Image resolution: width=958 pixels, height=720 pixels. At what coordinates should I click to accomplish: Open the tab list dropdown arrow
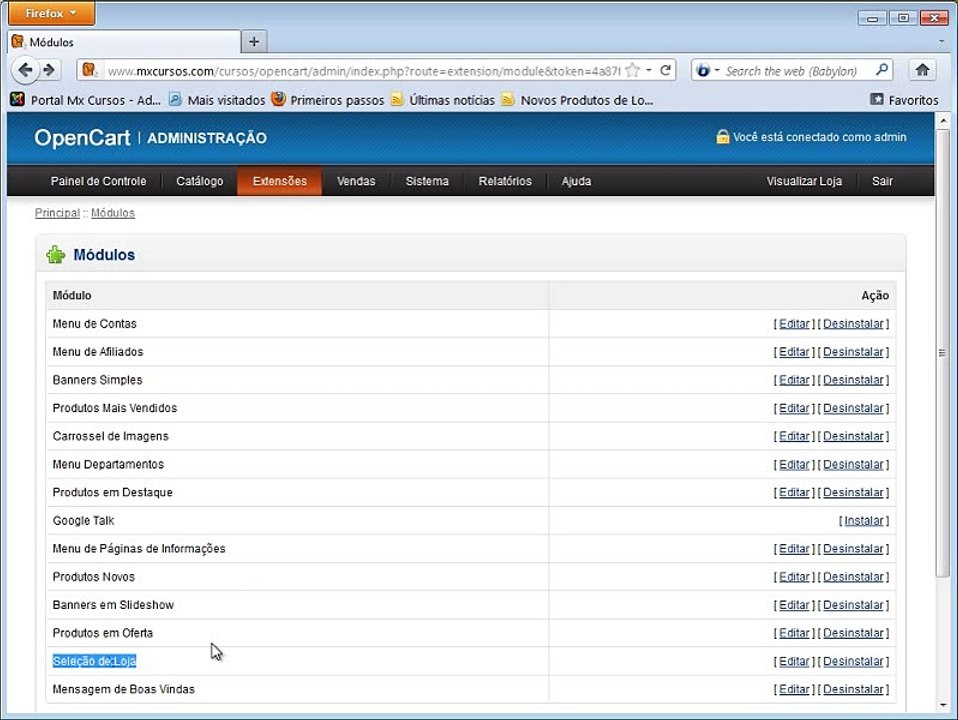pos(942,42)
